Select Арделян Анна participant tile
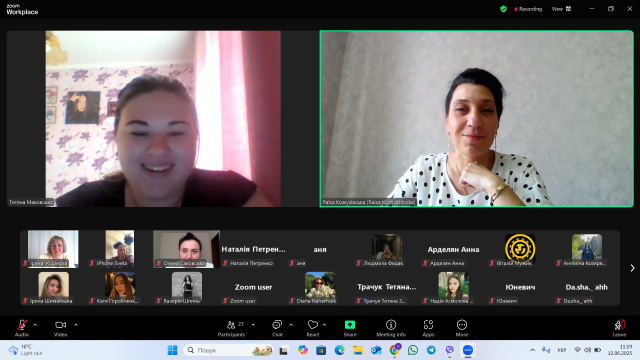The image size is (640, 360). (x=453, y=249)
